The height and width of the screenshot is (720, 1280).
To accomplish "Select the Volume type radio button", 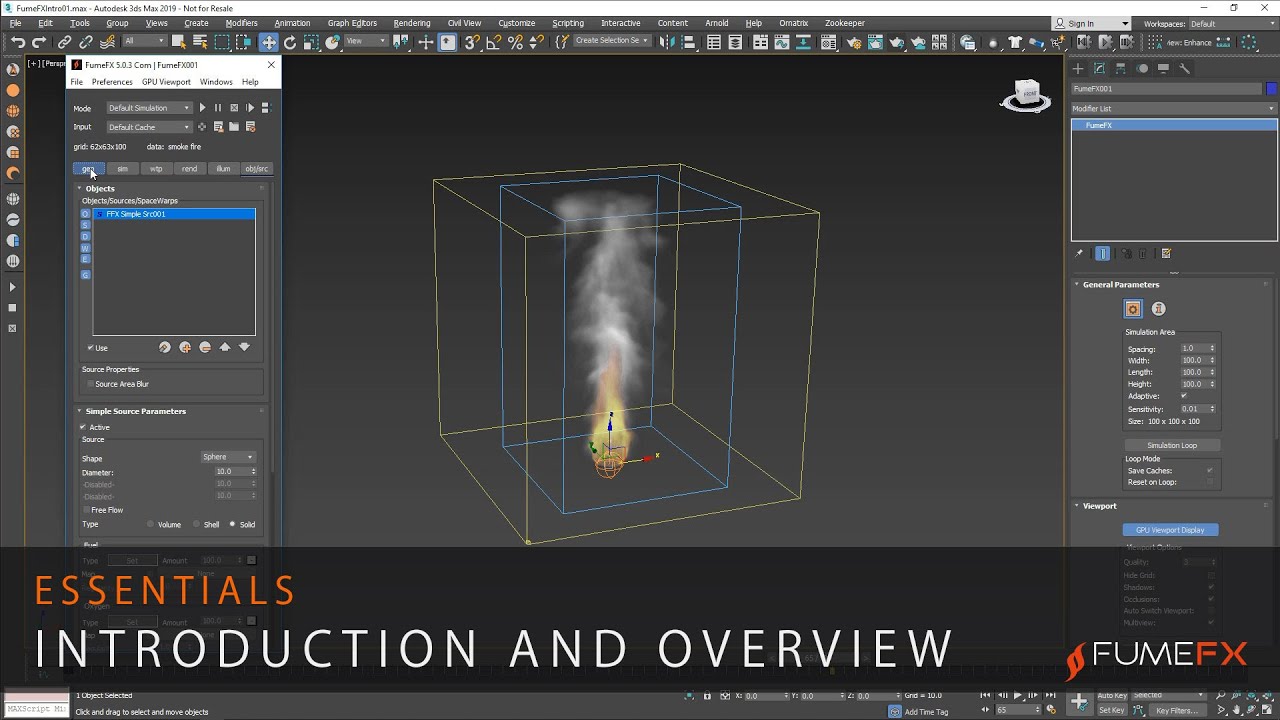I will pos(151,524).
